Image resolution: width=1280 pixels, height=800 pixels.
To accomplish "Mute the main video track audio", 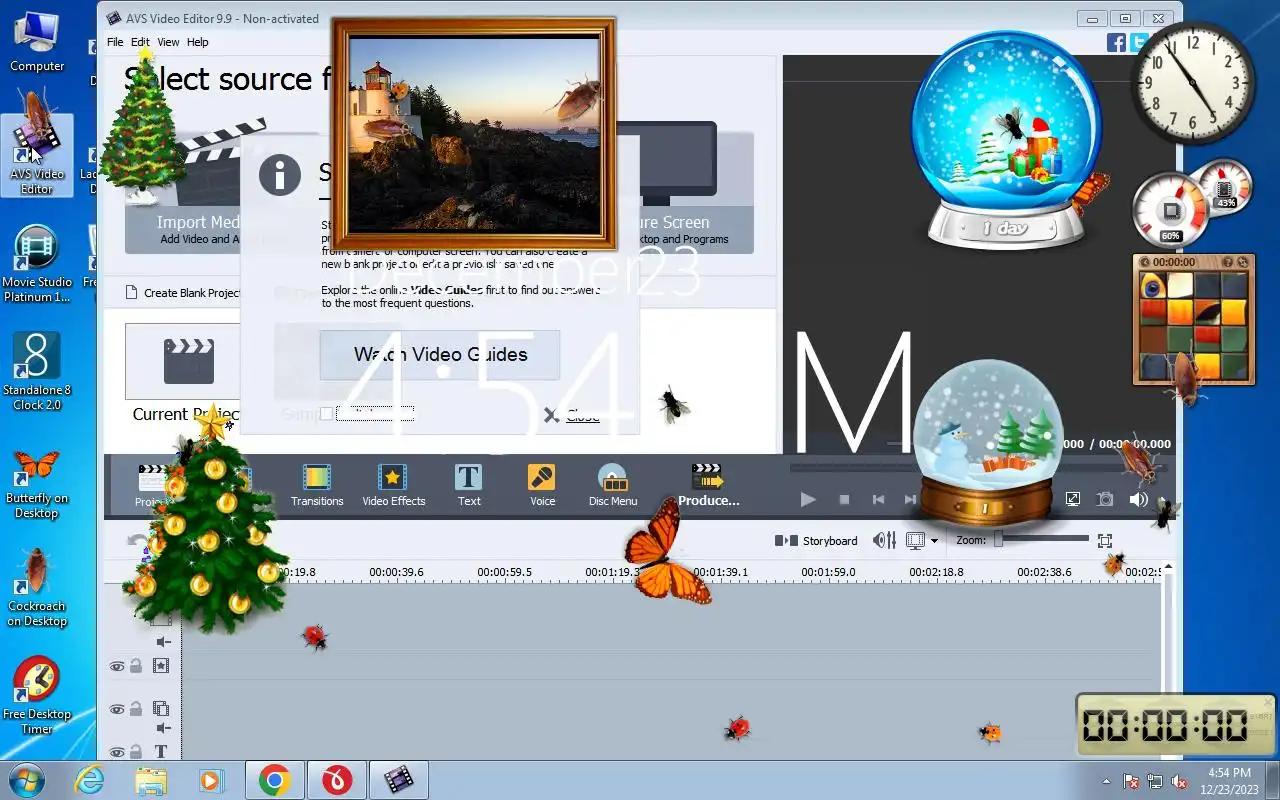I will click(163, 642).
